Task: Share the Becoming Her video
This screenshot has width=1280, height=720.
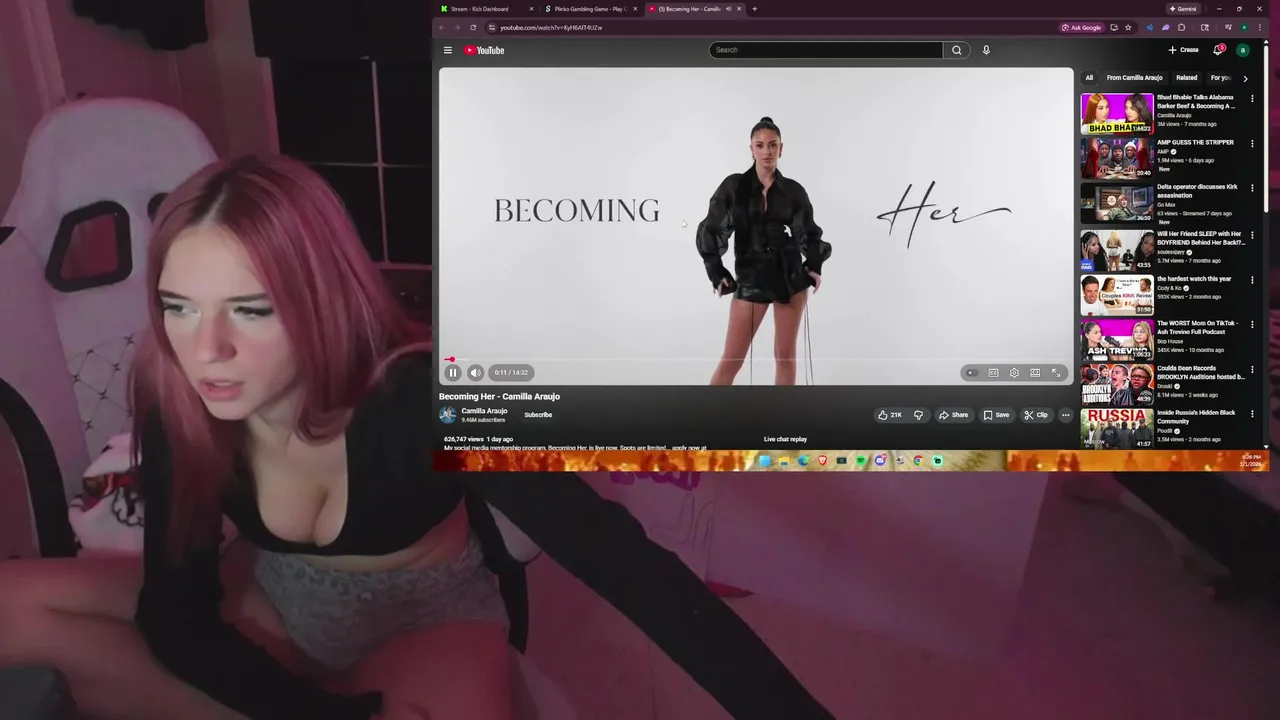Action: coord(953,415)
